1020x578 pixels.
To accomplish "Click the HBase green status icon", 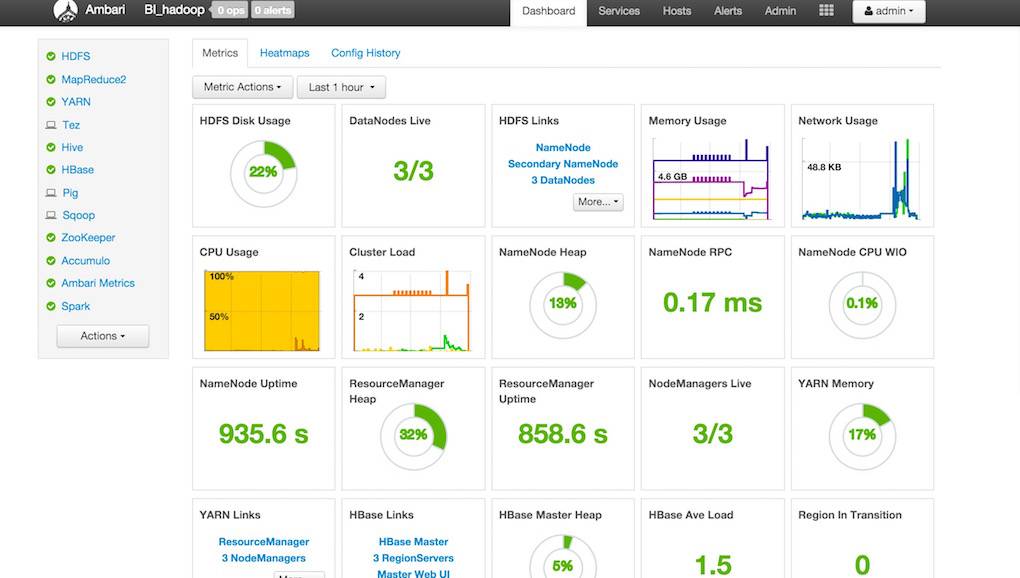I will click(51, 170).
